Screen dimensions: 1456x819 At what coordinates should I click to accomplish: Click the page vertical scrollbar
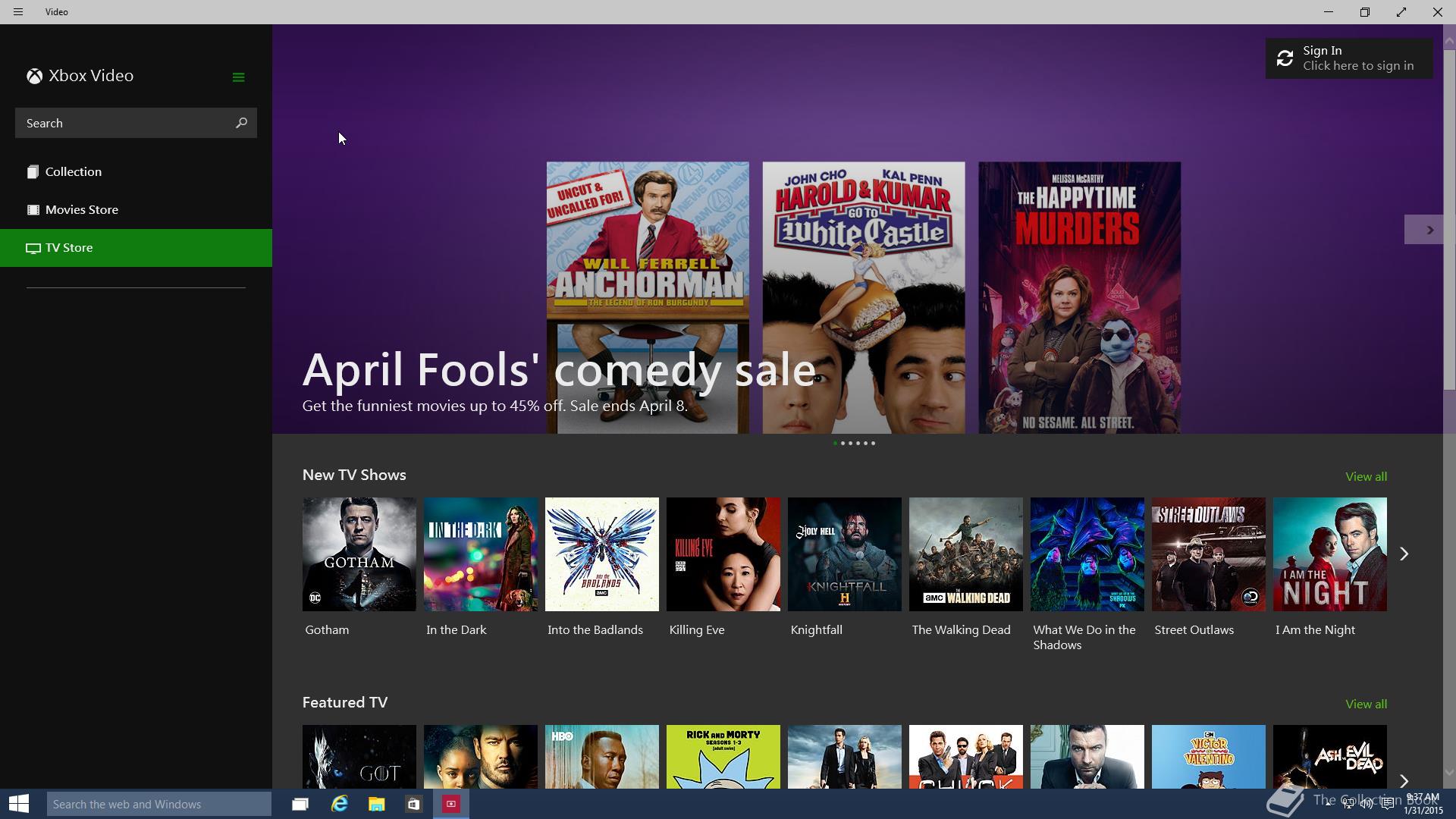tap(1449, 220)
